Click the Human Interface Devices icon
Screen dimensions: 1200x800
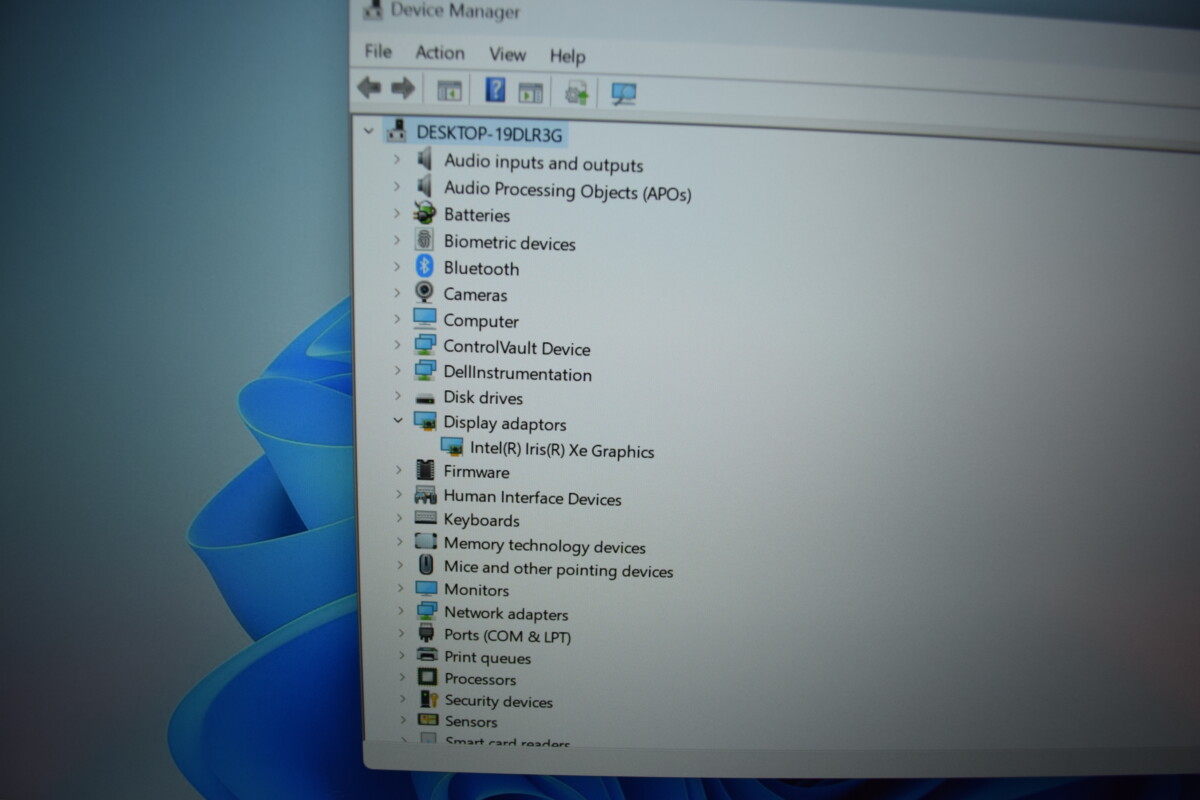[x=425, y=495]
